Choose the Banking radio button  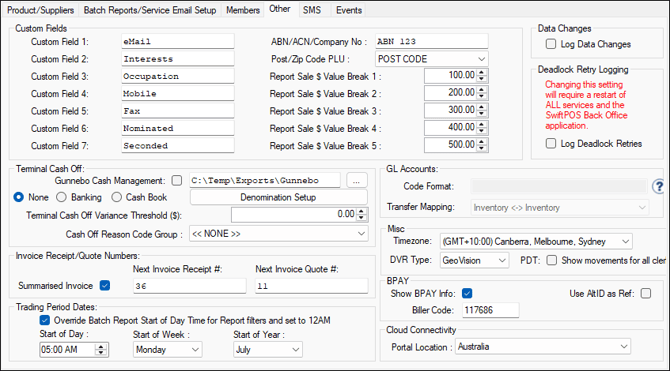(x=62, y=197)
